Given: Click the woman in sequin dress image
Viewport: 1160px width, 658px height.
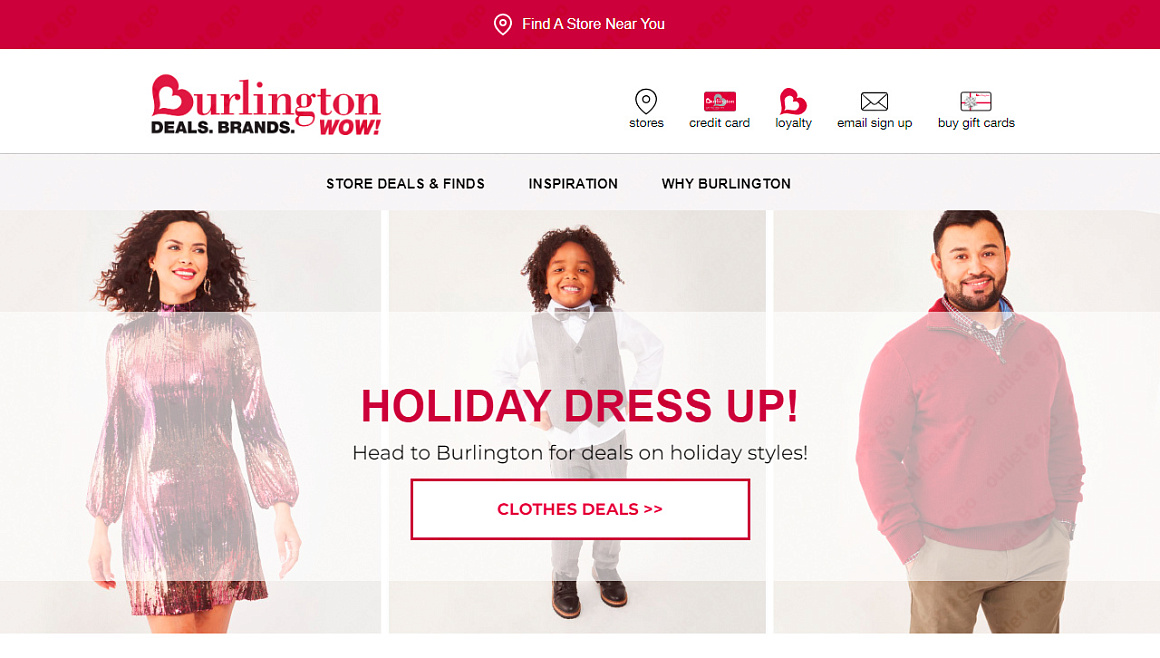Looking at the screenshot, I should 190,421.
